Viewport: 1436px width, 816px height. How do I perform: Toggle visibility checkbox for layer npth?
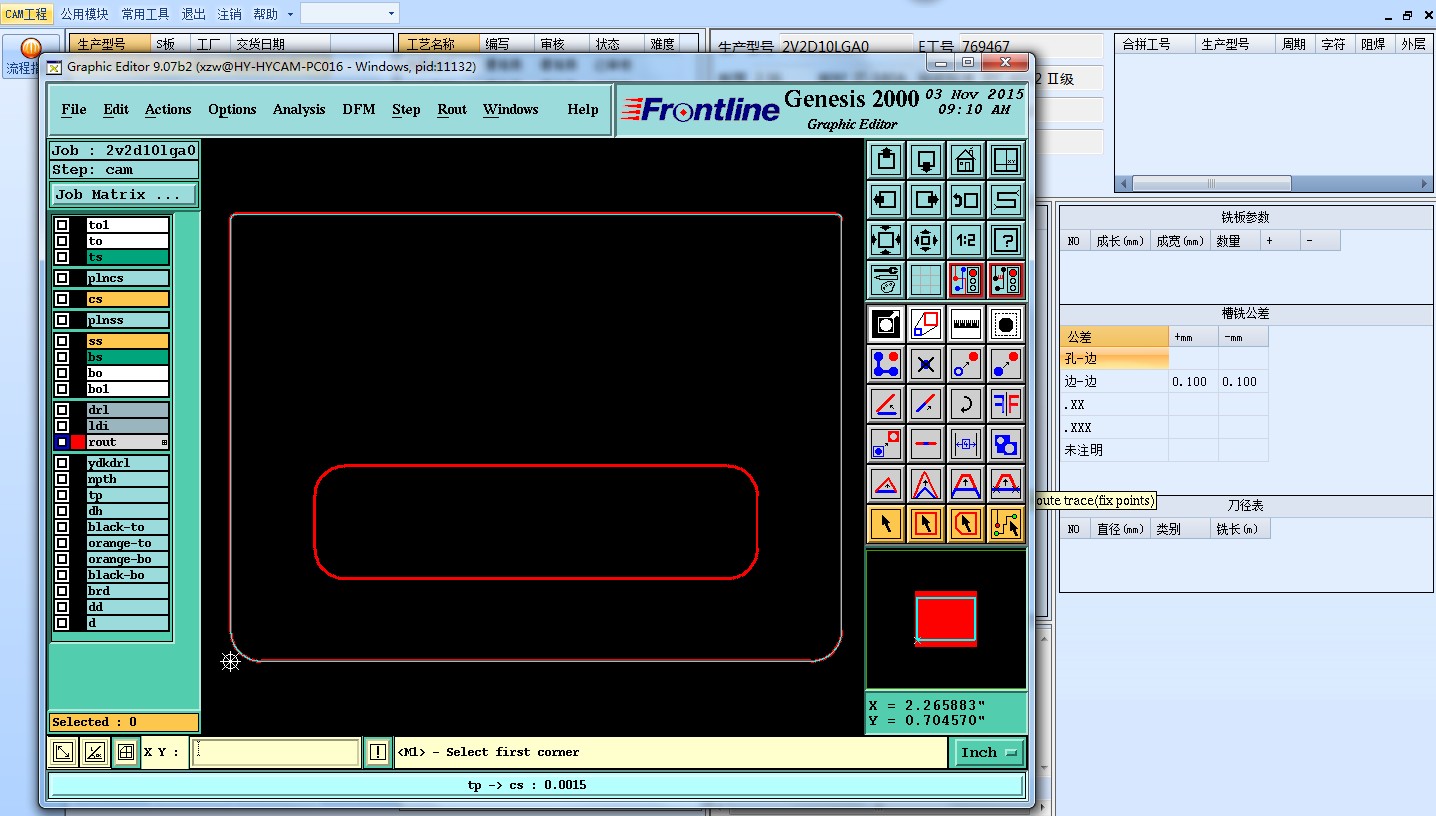(x=62, y=479)
